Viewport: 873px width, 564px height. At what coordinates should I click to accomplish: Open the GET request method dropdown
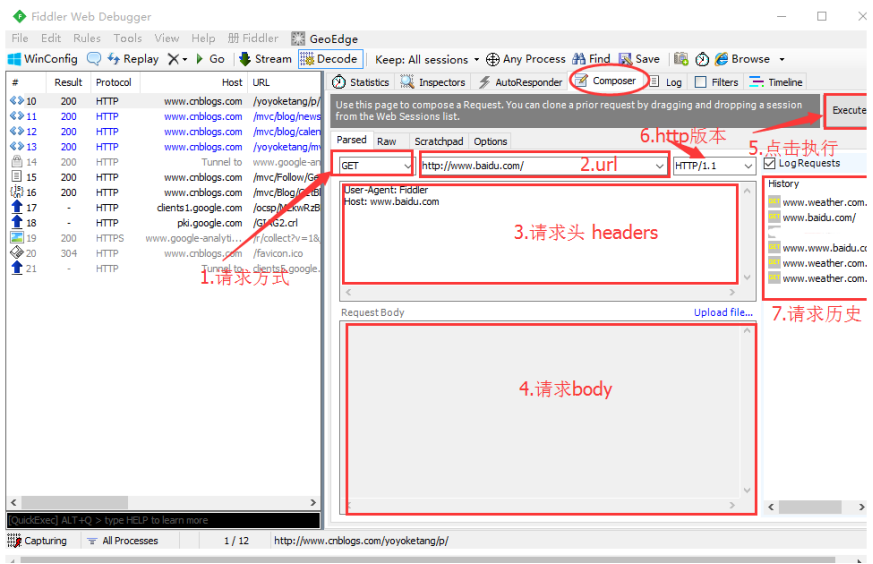tap(376, 165)
